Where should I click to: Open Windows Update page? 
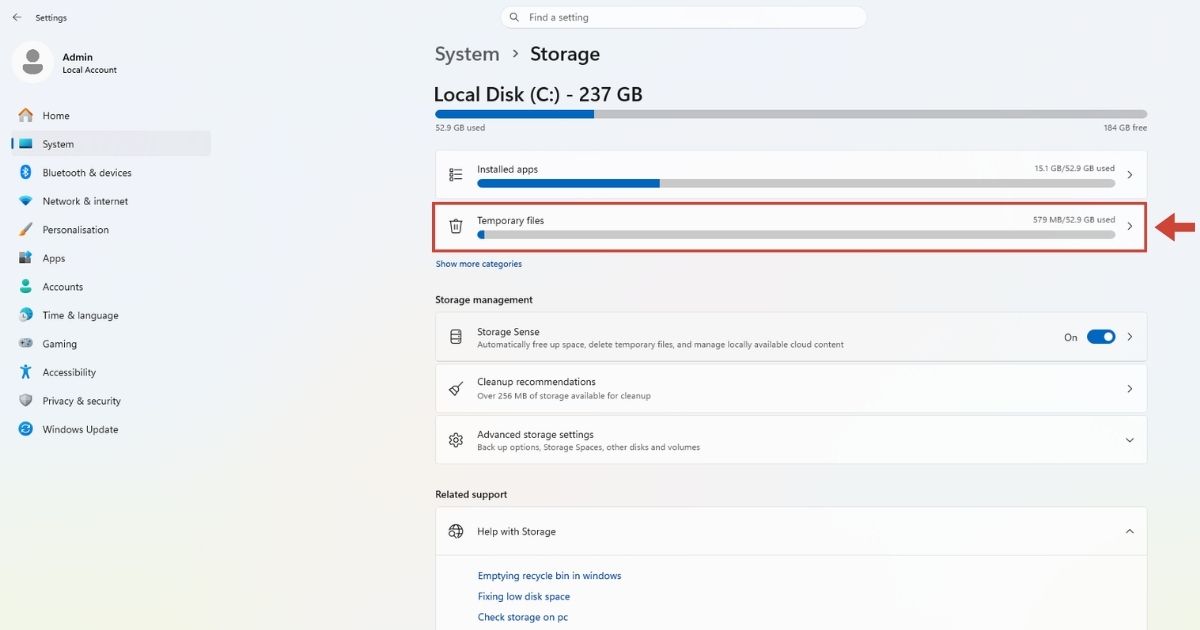click(111, 429)
